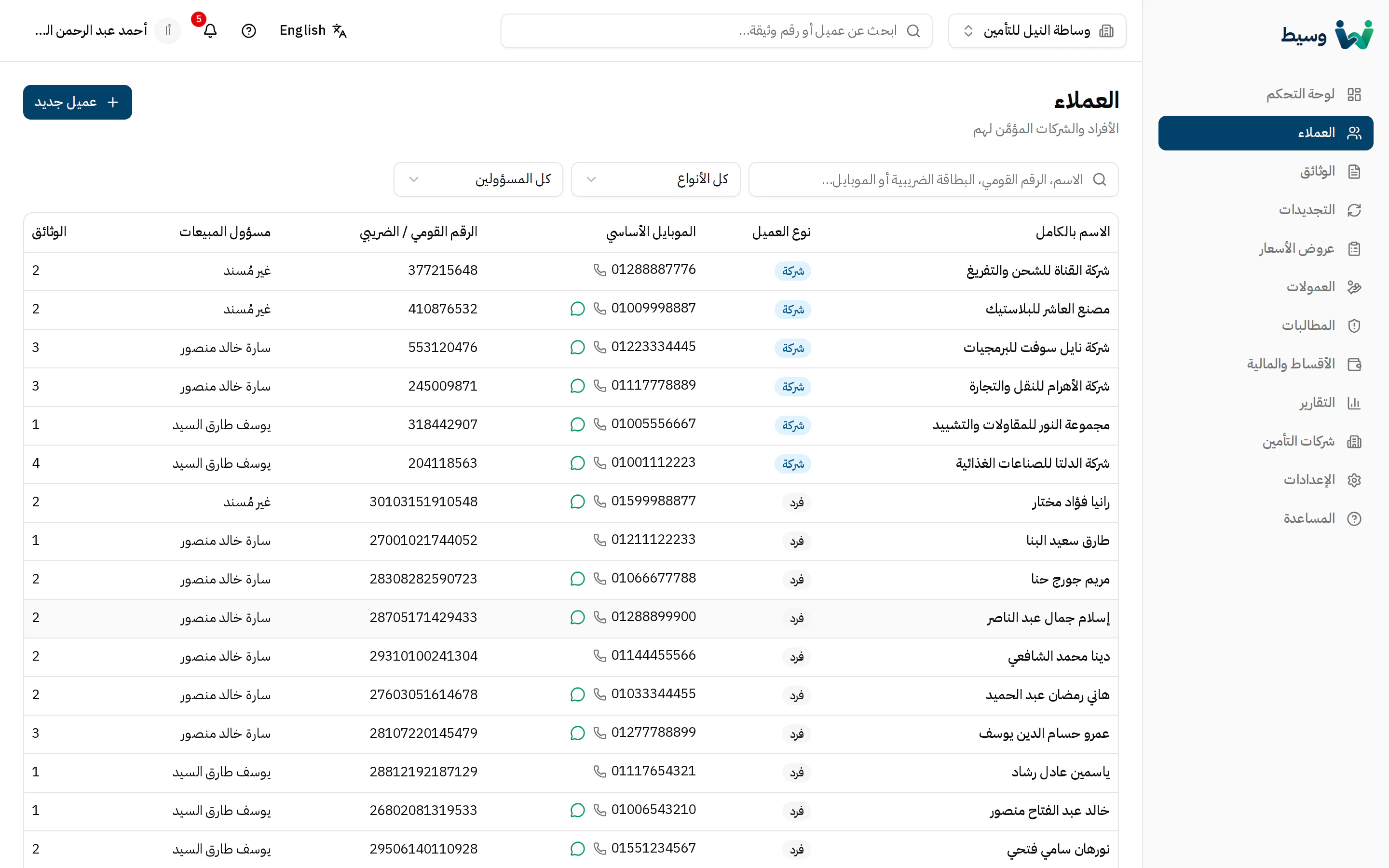Click WhatsApp icon for 01006543210
This screenshot has width=1389, height=868.
[x=577, y=810]
